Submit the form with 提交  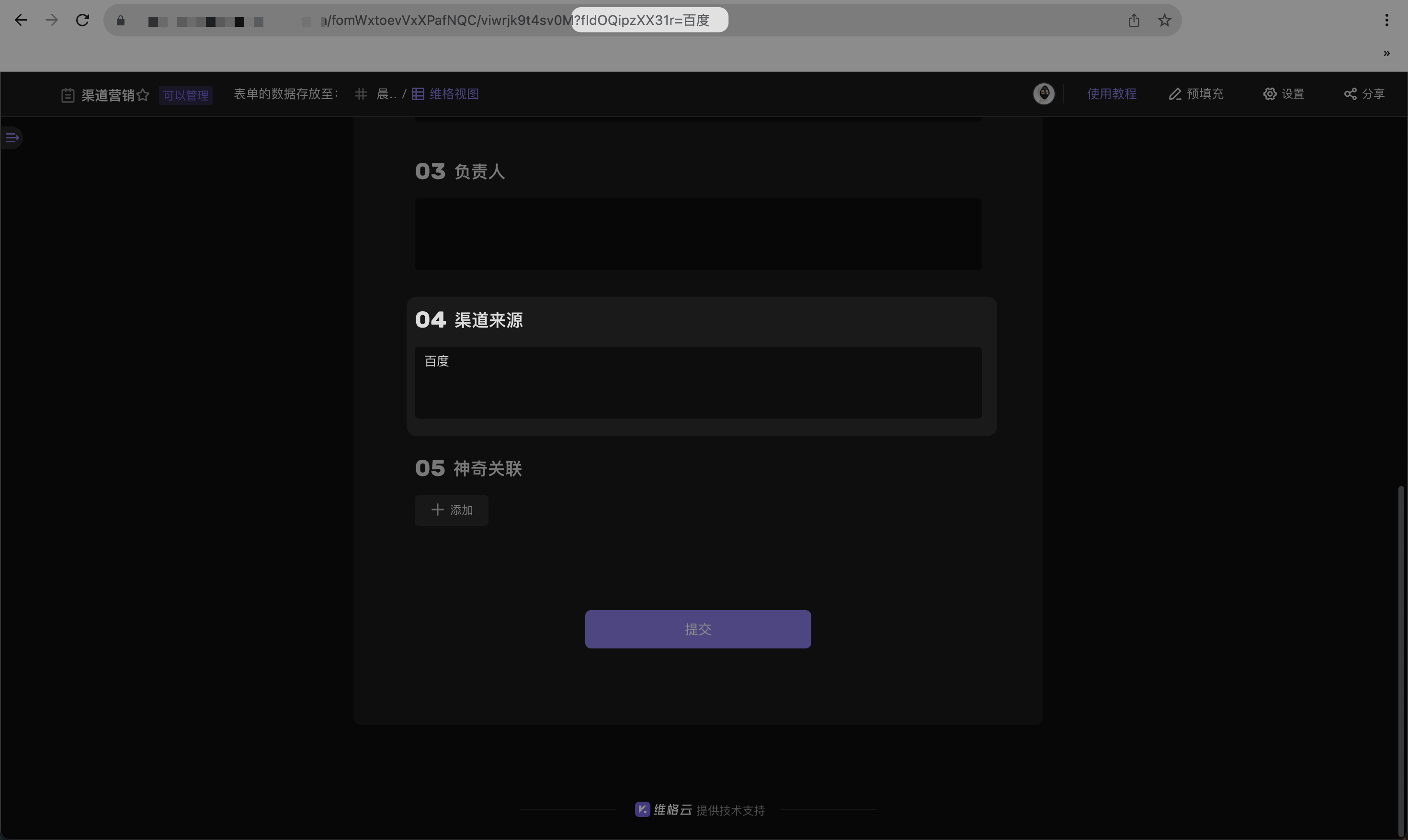(x=698, y=629)
